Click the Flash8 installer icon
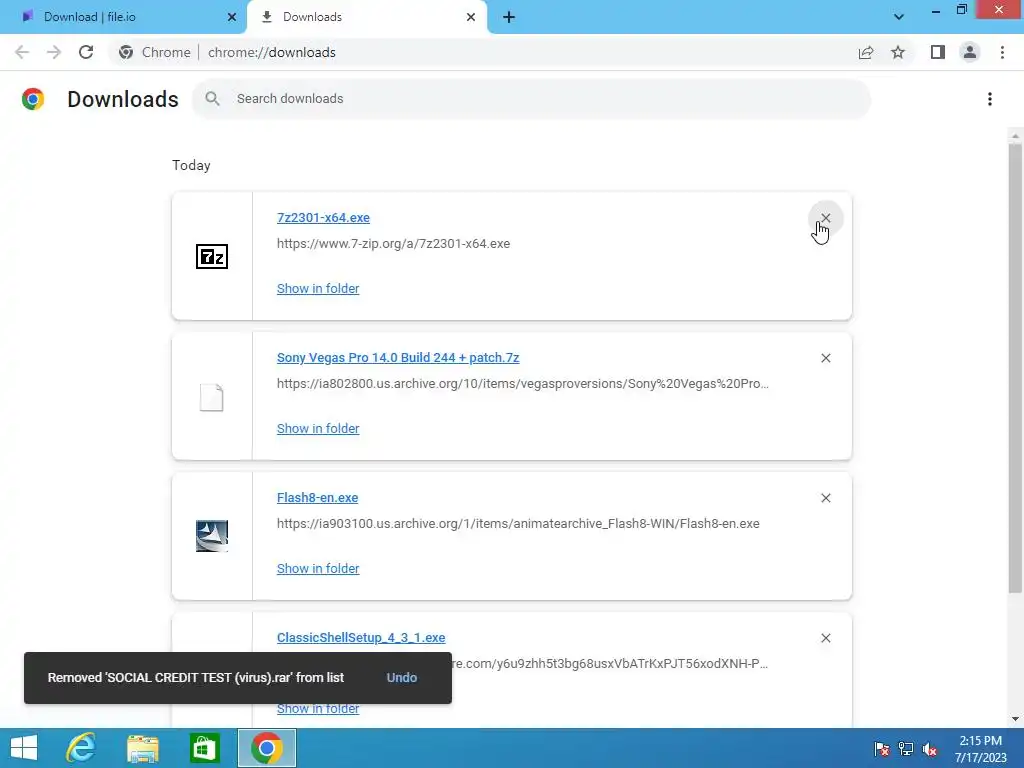Image resolution: width=1024 pixels, height=768 pixels. pyautogui.click(x=212, y=536)
